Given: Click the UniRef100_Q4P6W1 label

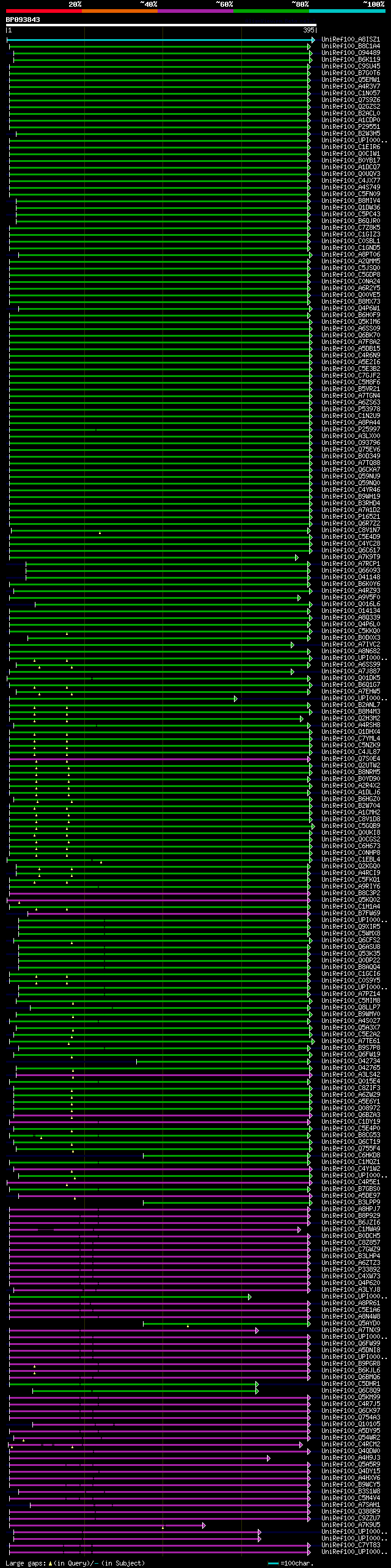Looking at the screenshot, I should pyautogui.click(x=351, y=309).
